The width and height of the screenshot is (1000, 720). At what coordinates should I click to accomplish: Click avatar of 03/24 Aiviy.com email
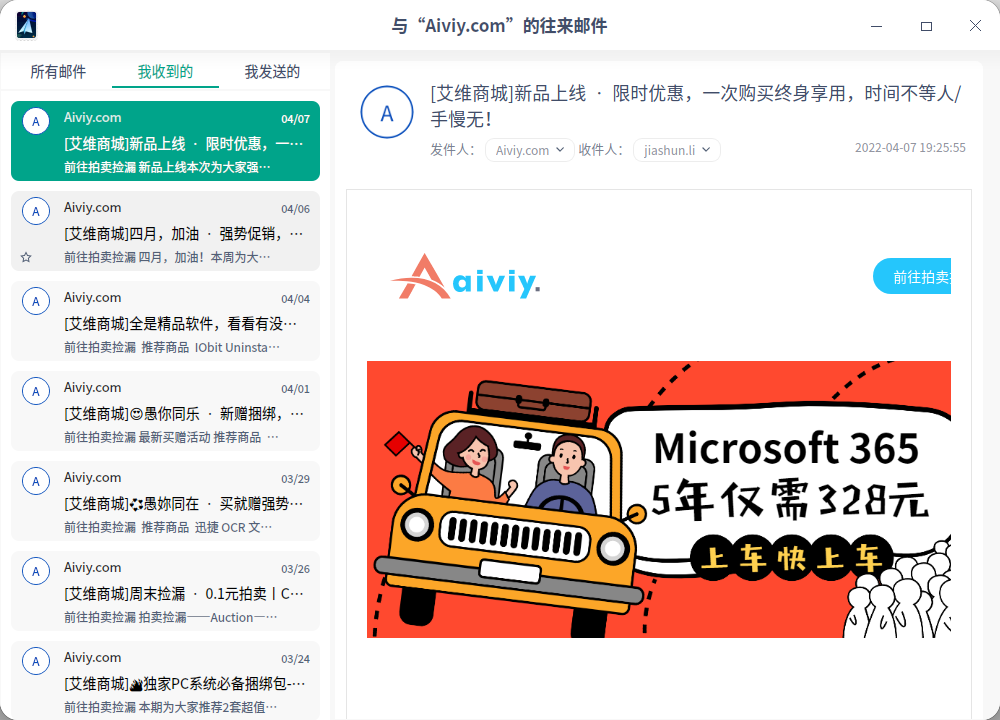[x=36, y=661]
